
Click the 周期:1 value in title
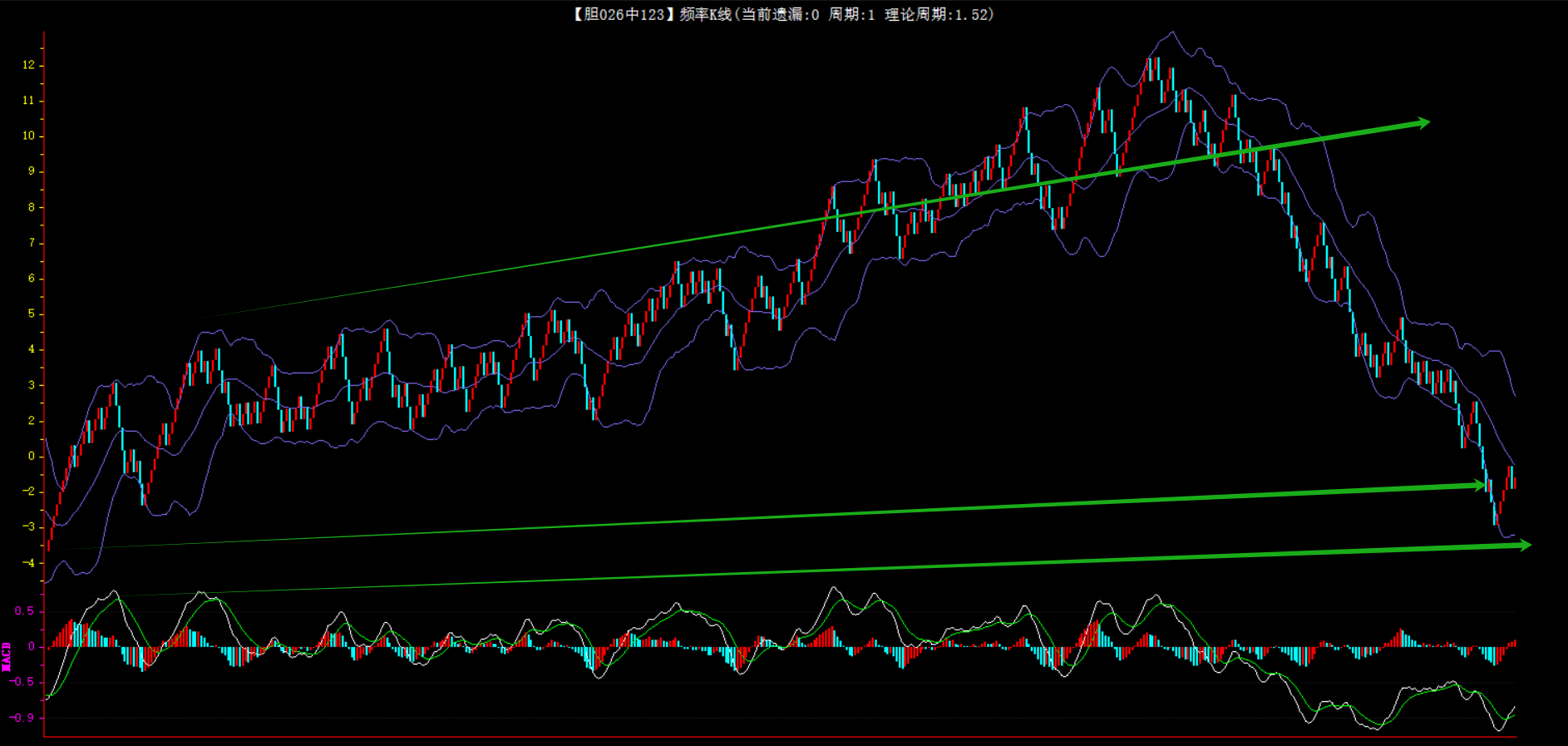click(x=851, y=14)
